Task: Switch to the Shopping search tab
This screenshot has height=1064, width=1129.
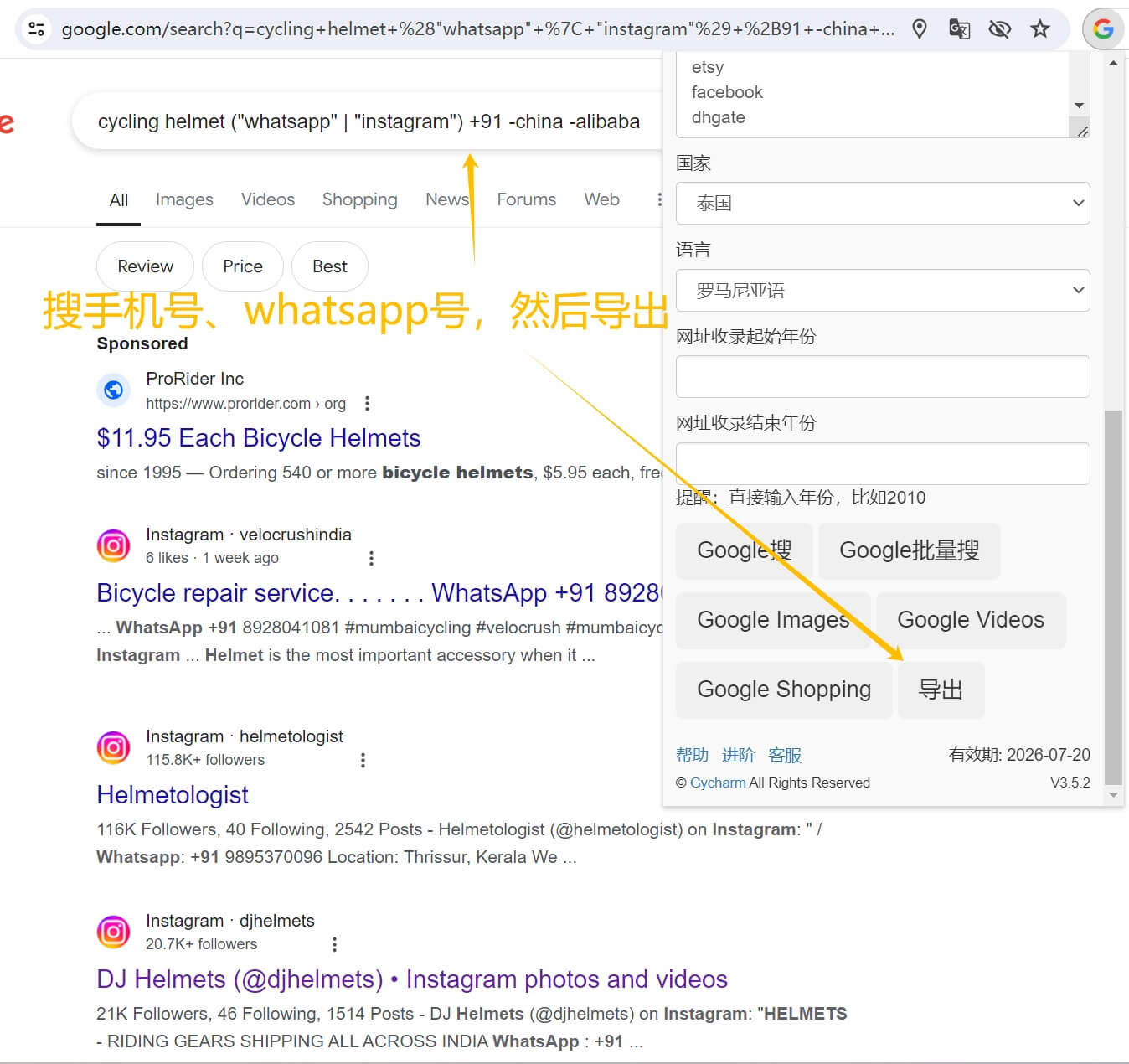Action: 359,199
